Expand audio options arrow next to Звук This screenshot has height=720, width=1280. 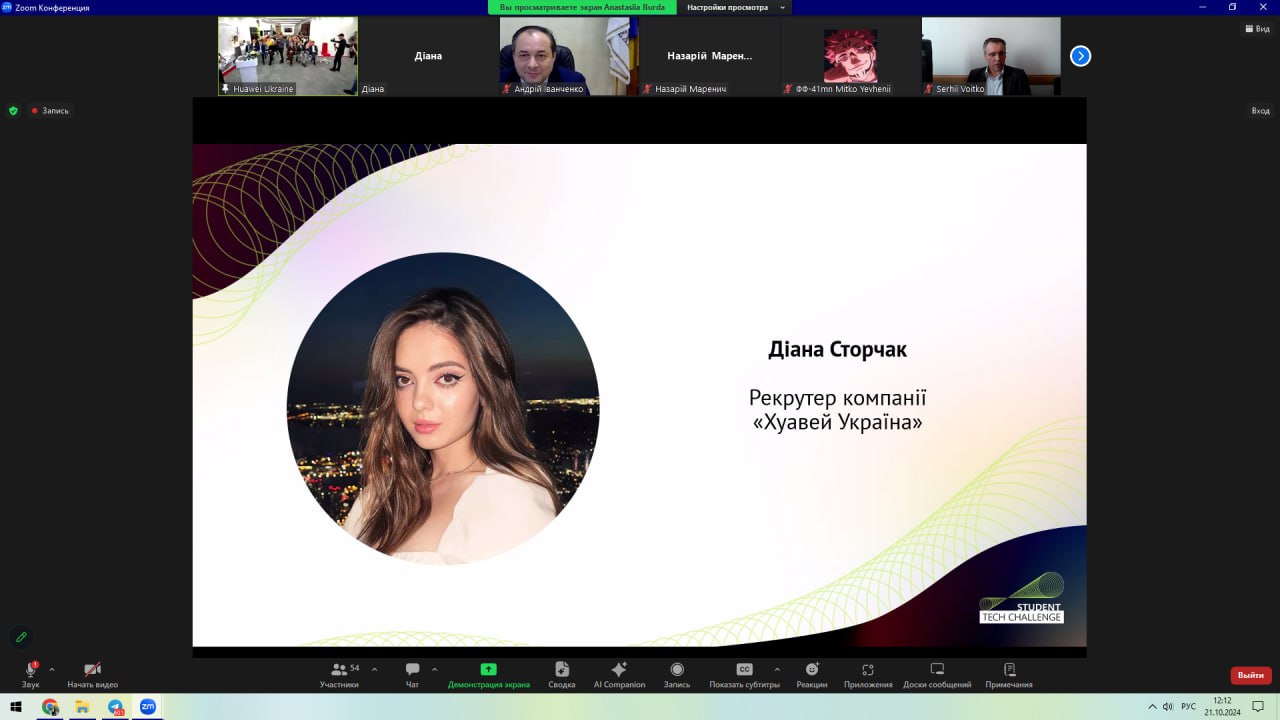coord(52,669)
